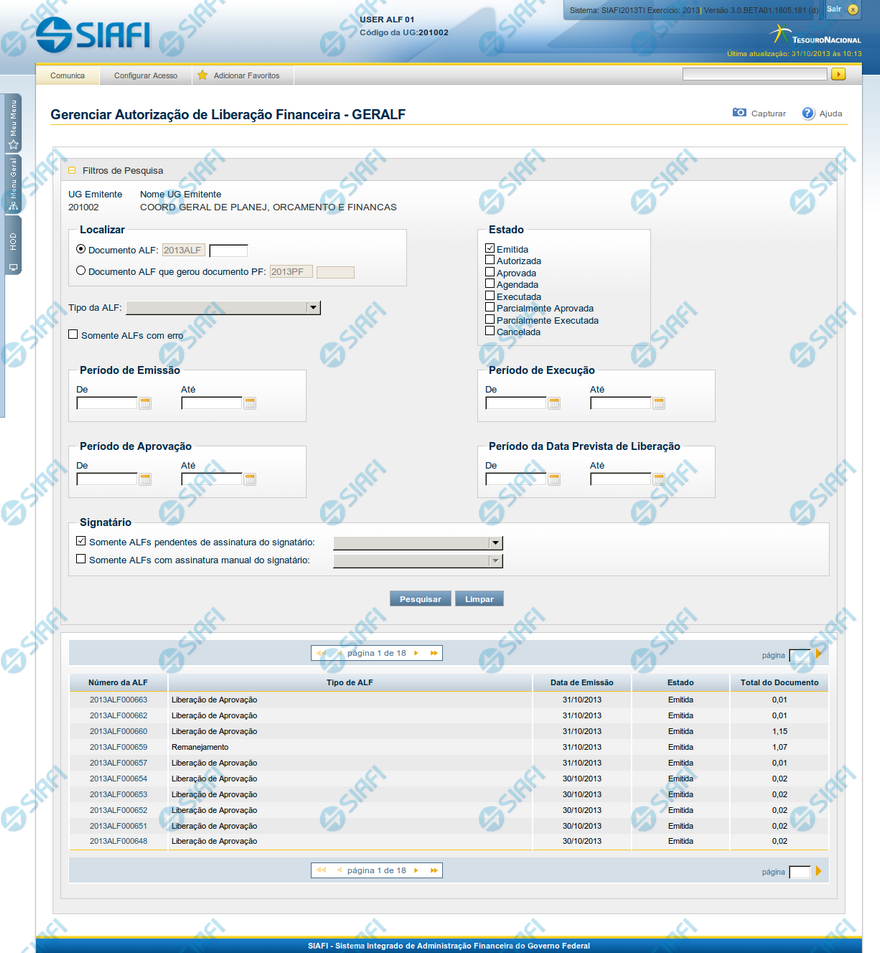Open the Tipo da ALF dropdown
Viewport: 880px width, 953px height.
click(x=313, y=308)
